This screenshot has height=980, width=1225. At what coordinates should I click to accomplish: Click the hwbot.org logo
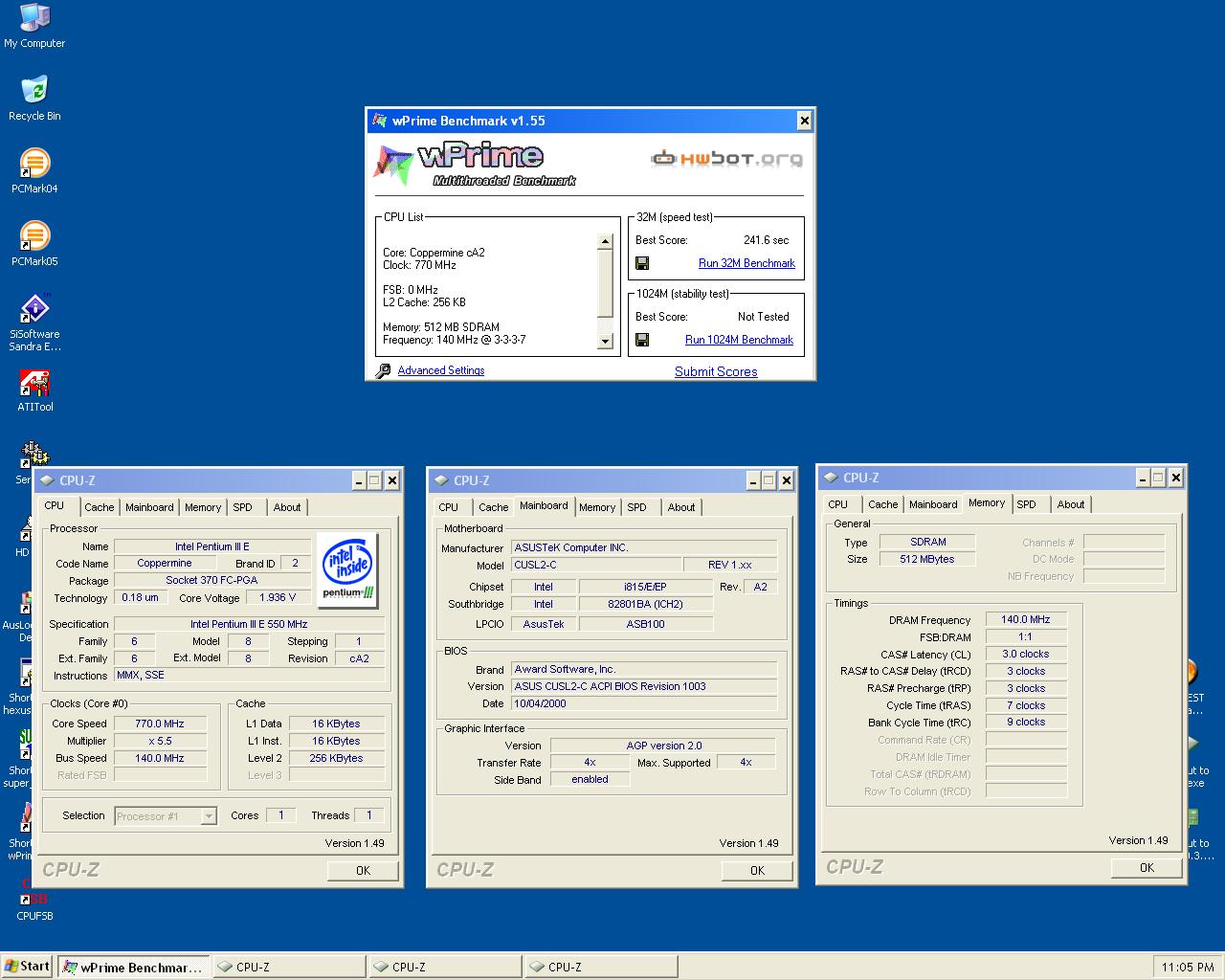coord(727,158)
